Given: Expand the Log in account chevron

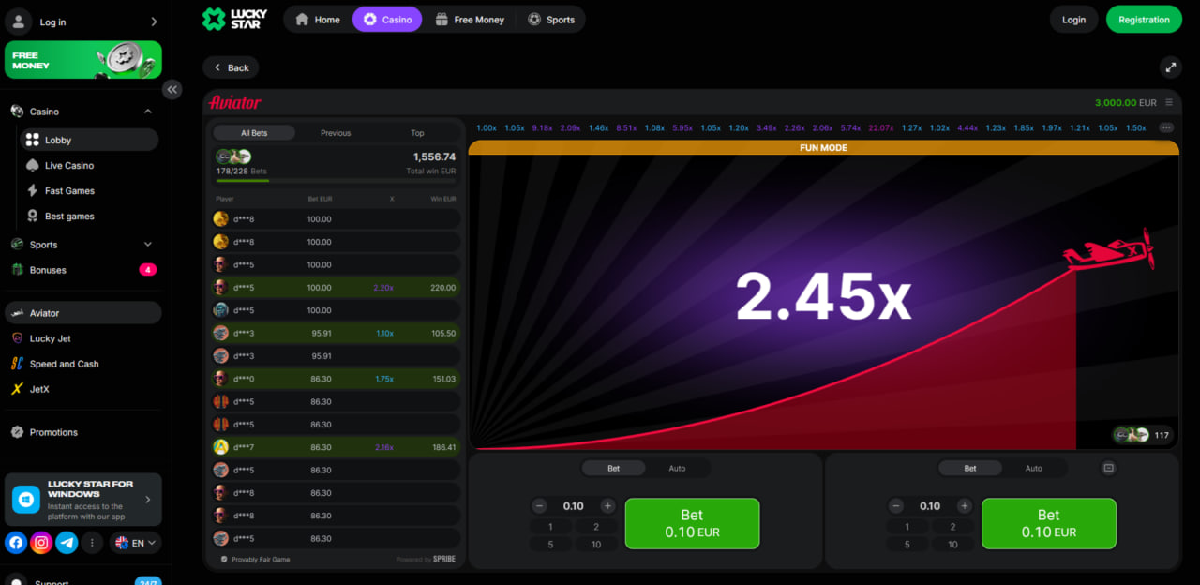Looking at the screenshot, I should click(x=153, y=21).
